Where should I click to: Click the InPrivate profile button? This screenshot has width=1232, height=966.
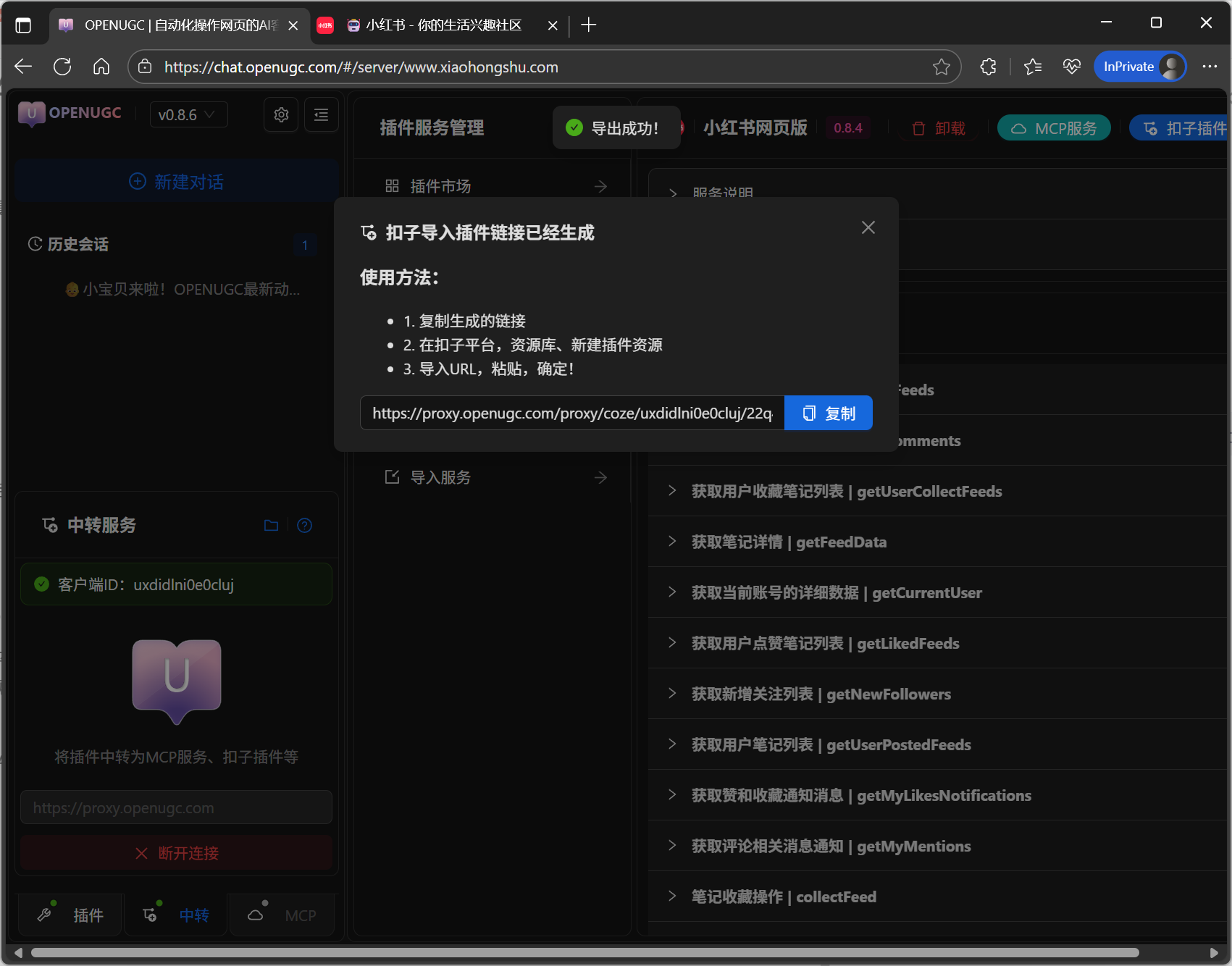1140,67
